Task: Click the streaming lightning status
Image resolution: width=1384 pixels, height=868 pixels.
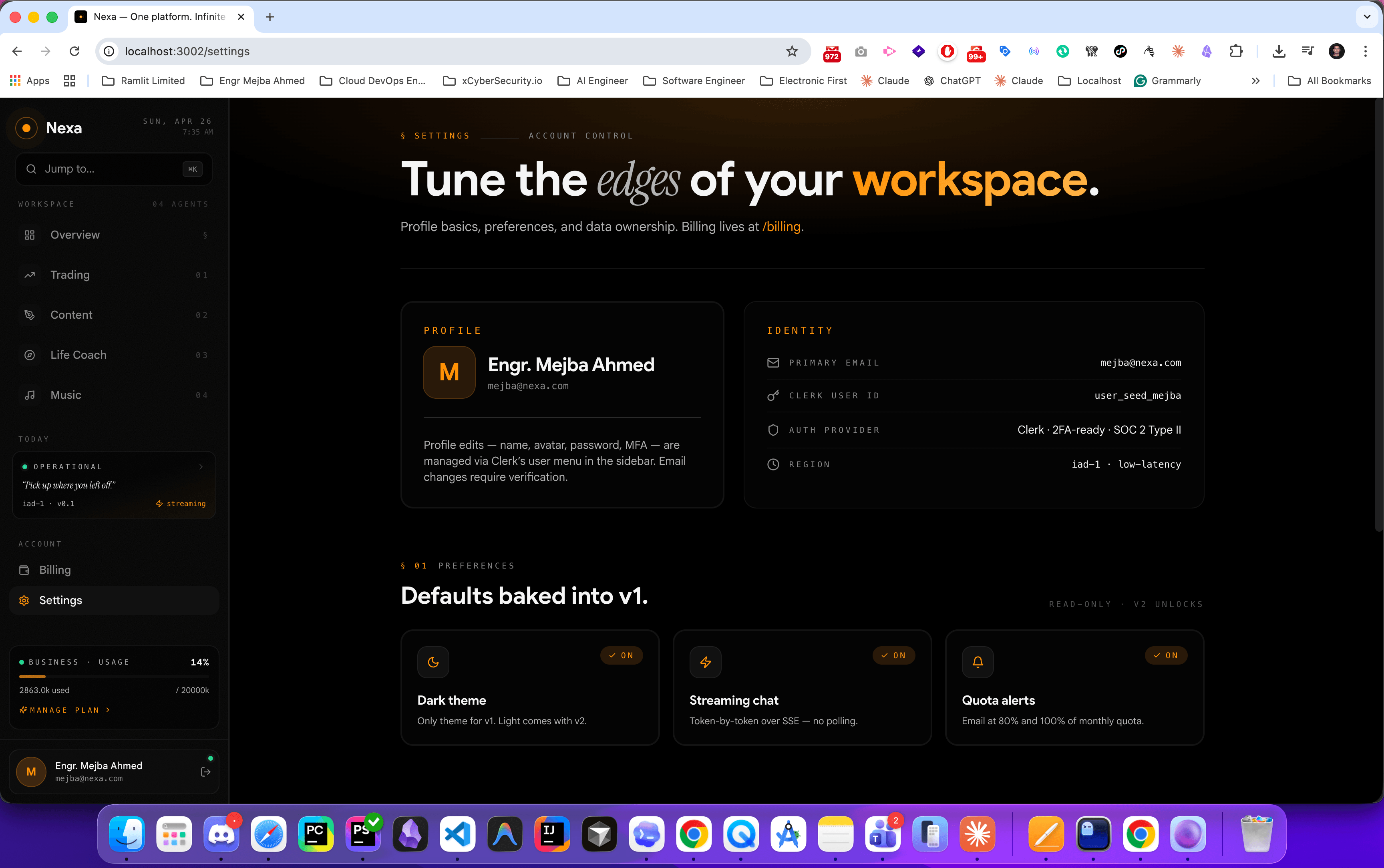Action: [181, 503]
